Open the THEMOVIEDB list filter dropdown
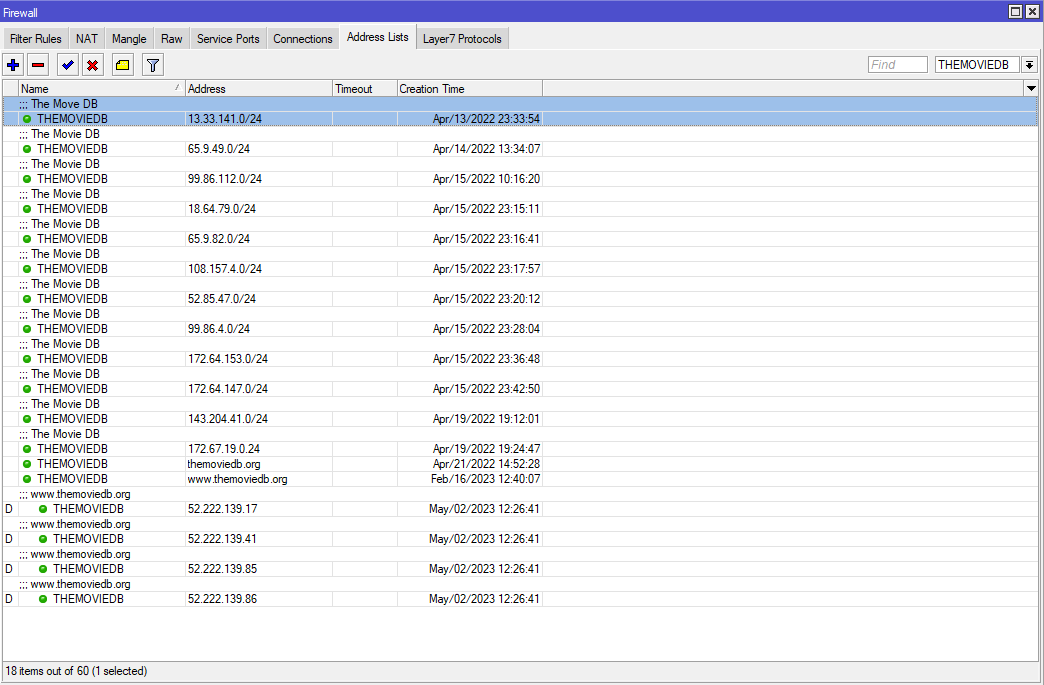 (1029, 65)
